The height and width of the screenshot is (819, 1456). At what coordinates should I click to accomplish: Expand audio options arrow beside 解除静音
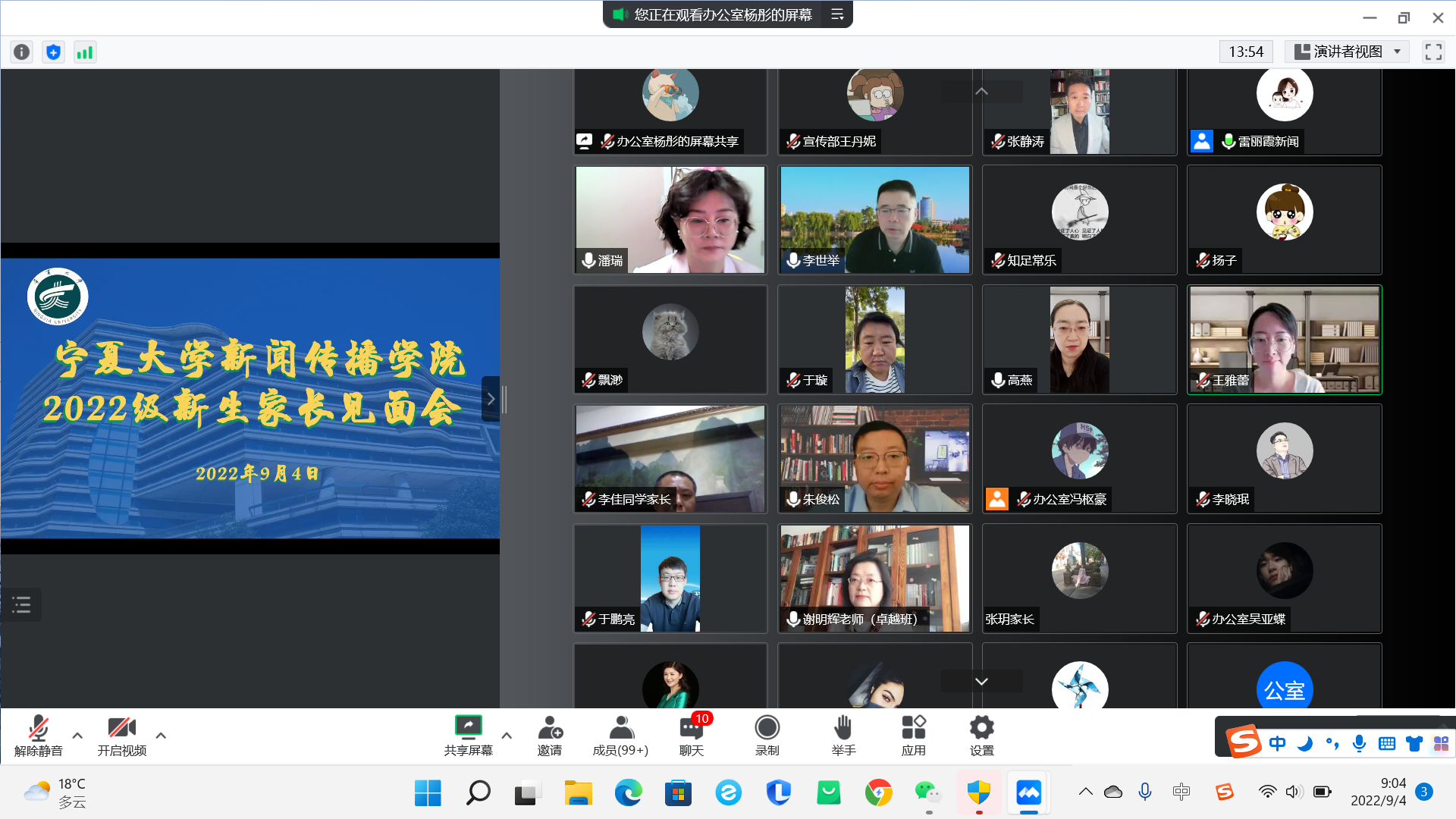77,736
